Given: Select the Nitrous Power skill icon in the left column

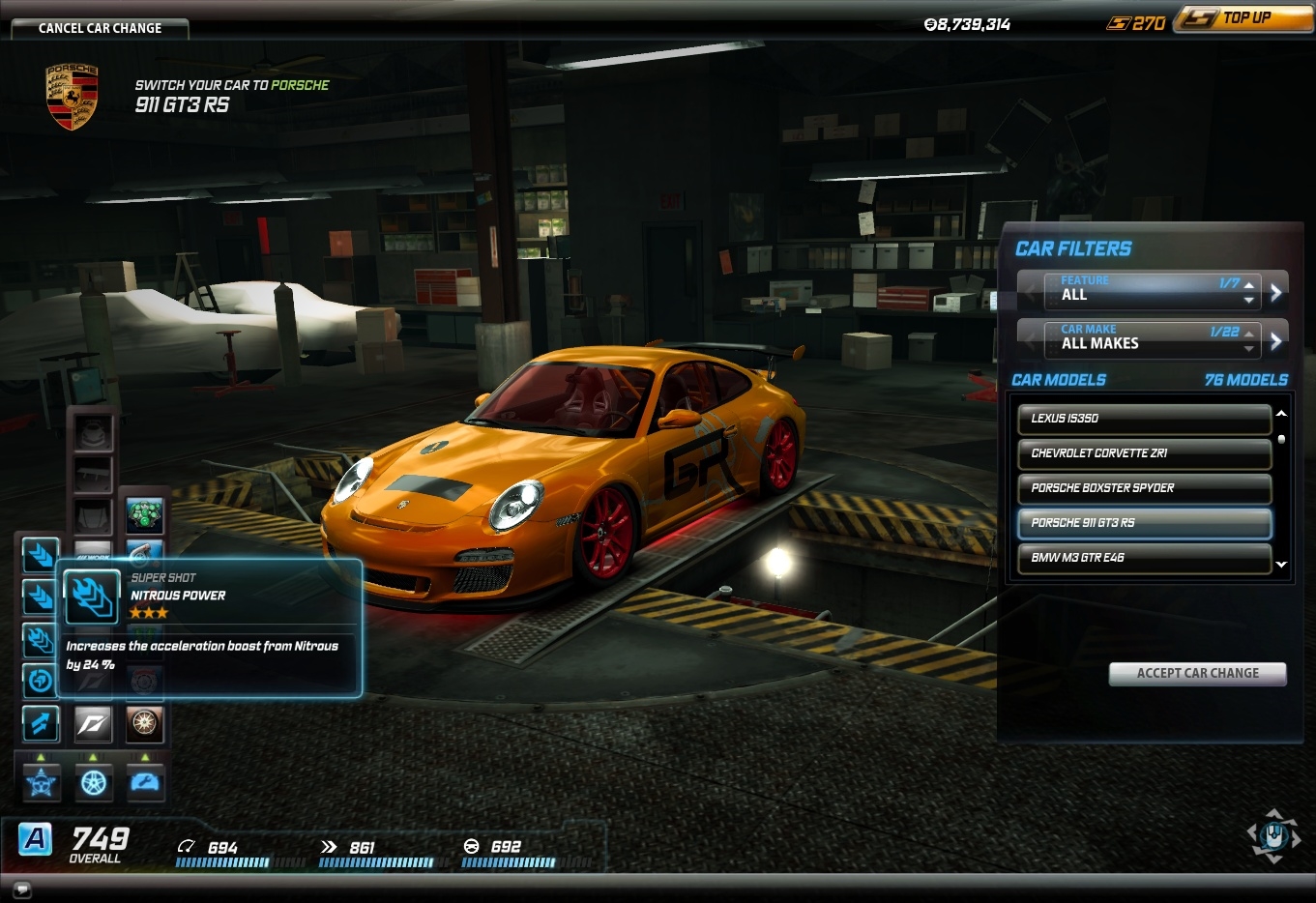Looking at the screenshot, I should [40, 639].
